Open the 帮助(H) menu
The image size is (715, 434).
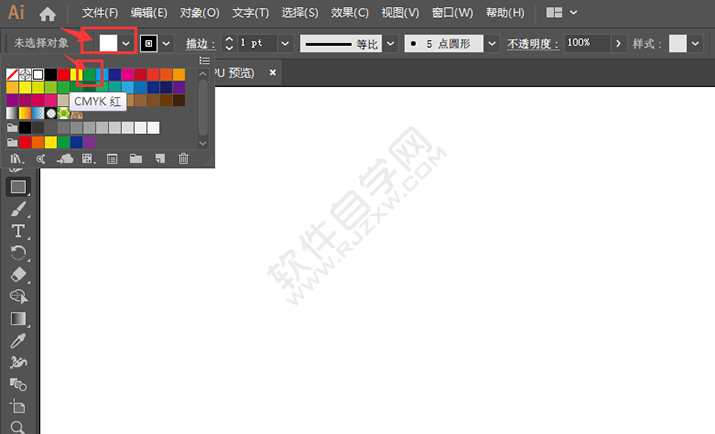point(505,13)
